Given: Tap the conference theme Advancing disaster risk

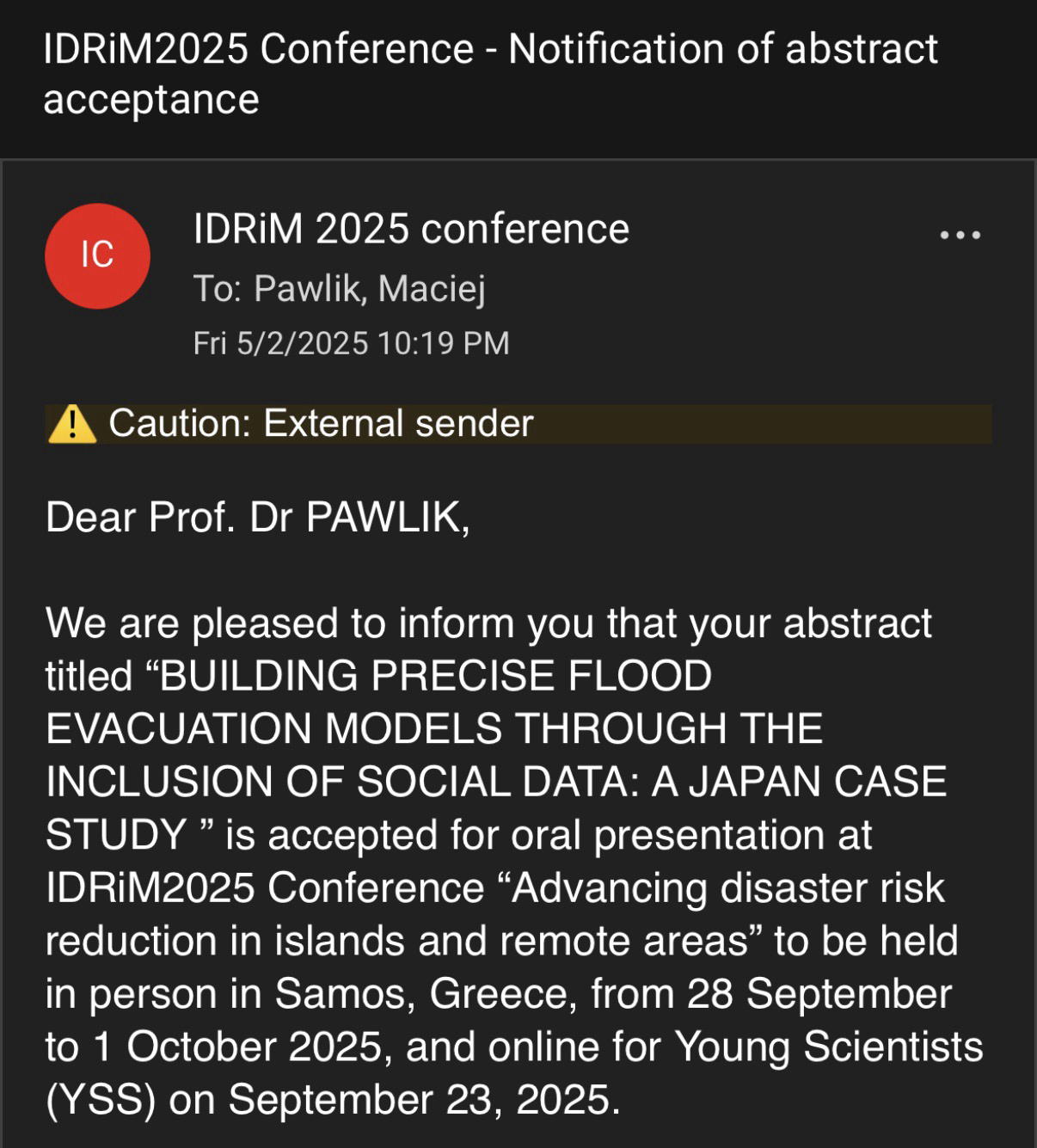Looking at the screenshot, I should [729, 888].
